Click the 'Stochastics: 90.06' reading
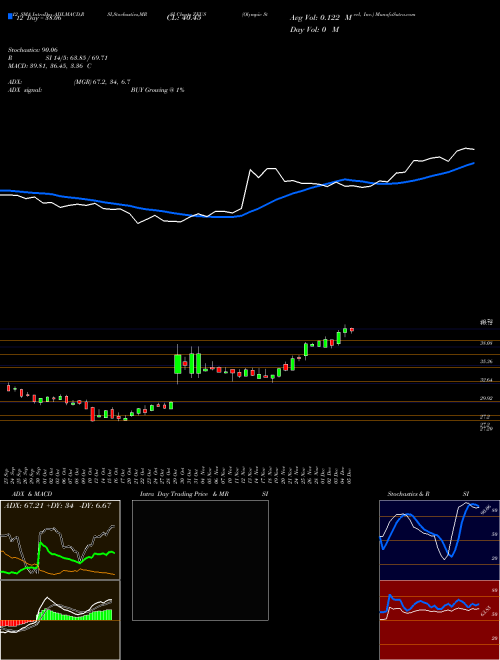Viewport: 500px width, 660px height. [x=35, y=50]
